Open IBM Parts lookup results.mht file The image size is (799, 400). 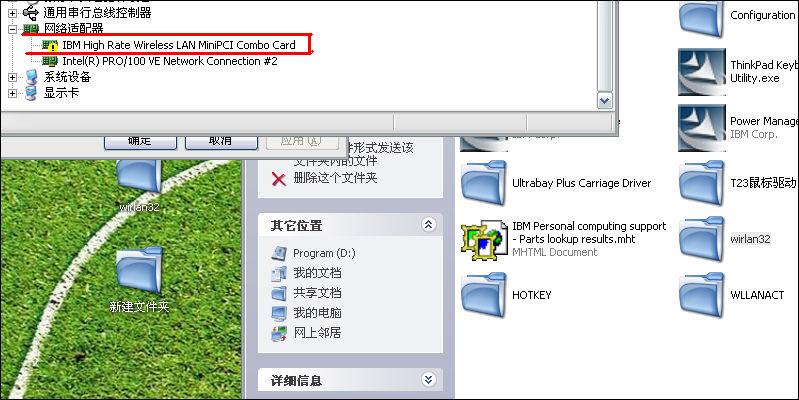[484, 239]
